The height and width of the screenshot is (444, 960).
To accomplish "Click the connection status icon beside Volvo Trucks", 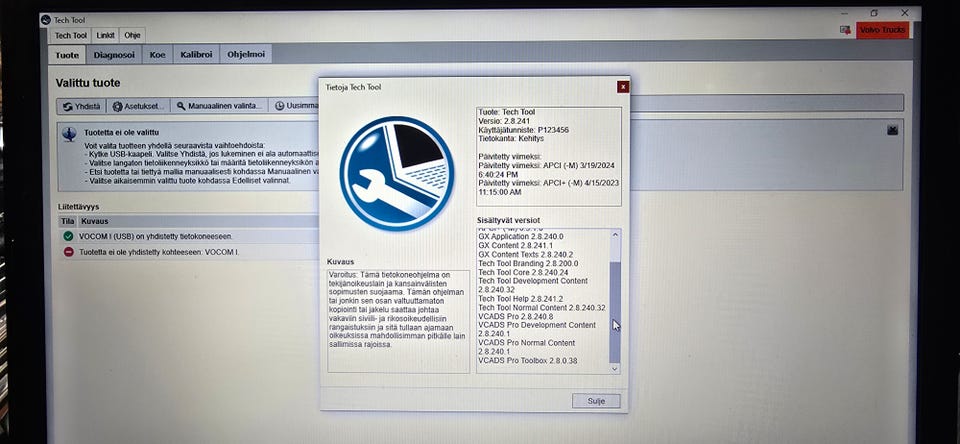I will click(845, 29).
